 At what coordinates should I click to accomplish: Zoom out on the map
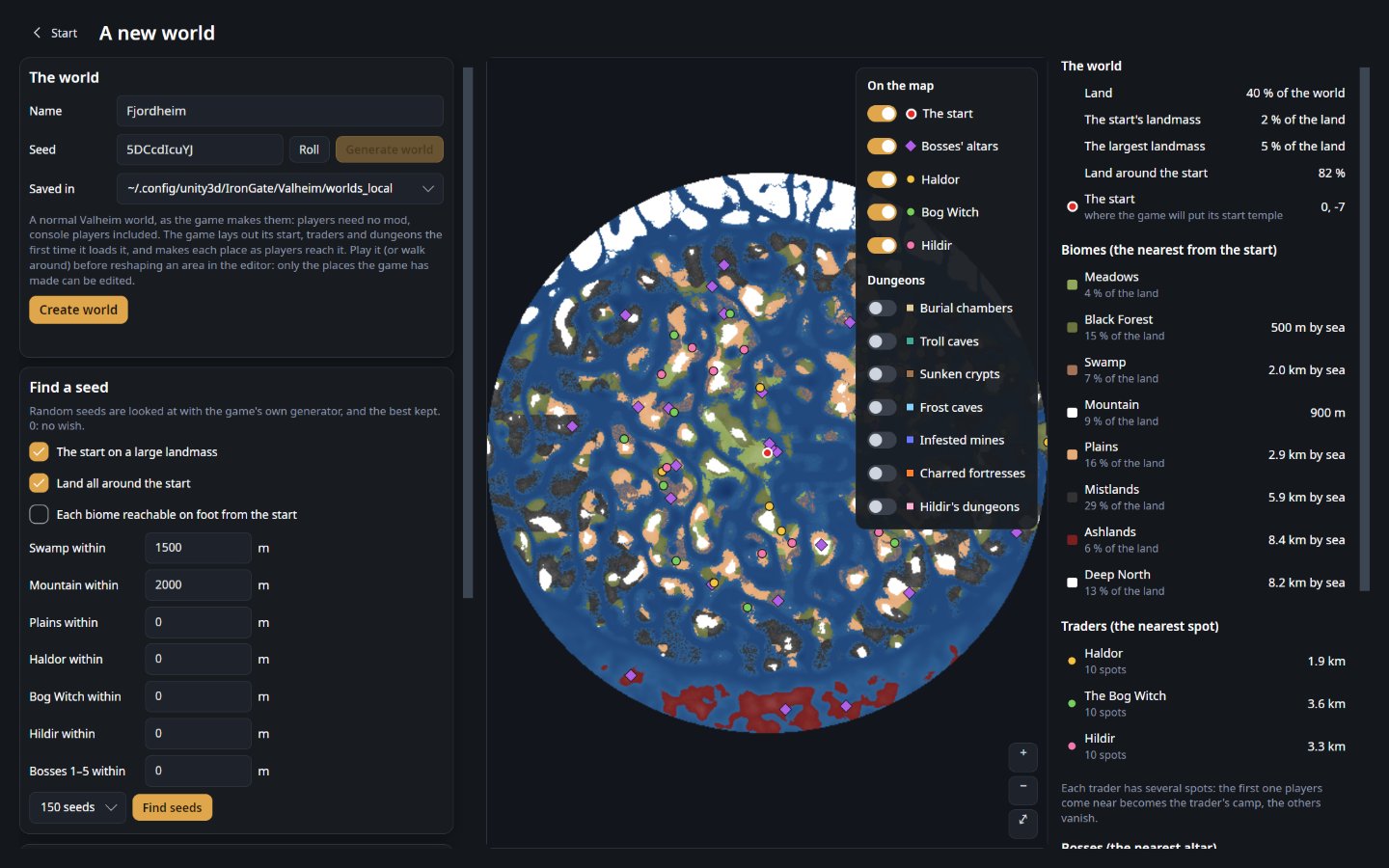[1023, 790]
